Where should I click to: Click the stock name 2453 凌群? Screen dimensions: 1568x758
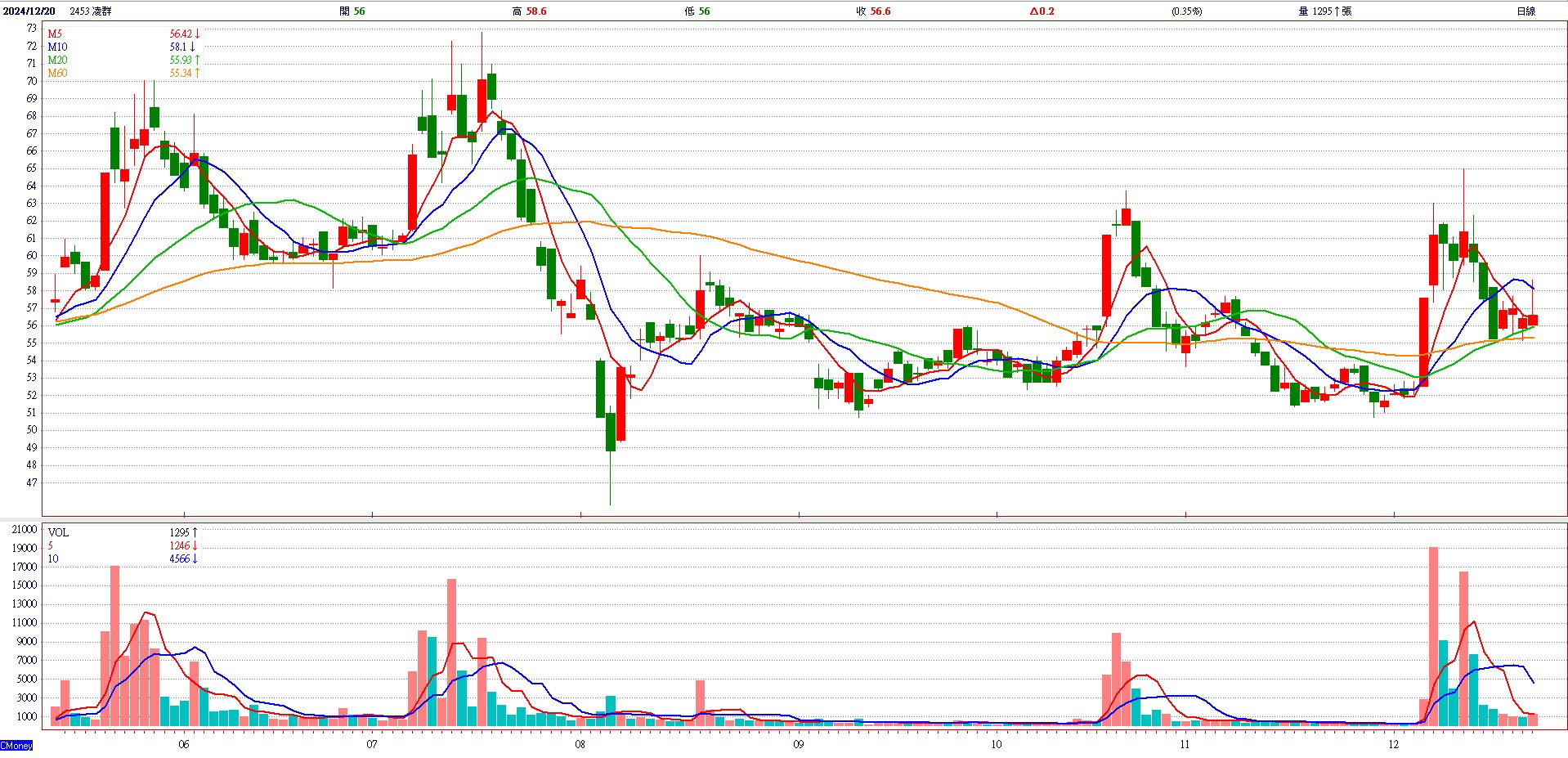[91, 11]
